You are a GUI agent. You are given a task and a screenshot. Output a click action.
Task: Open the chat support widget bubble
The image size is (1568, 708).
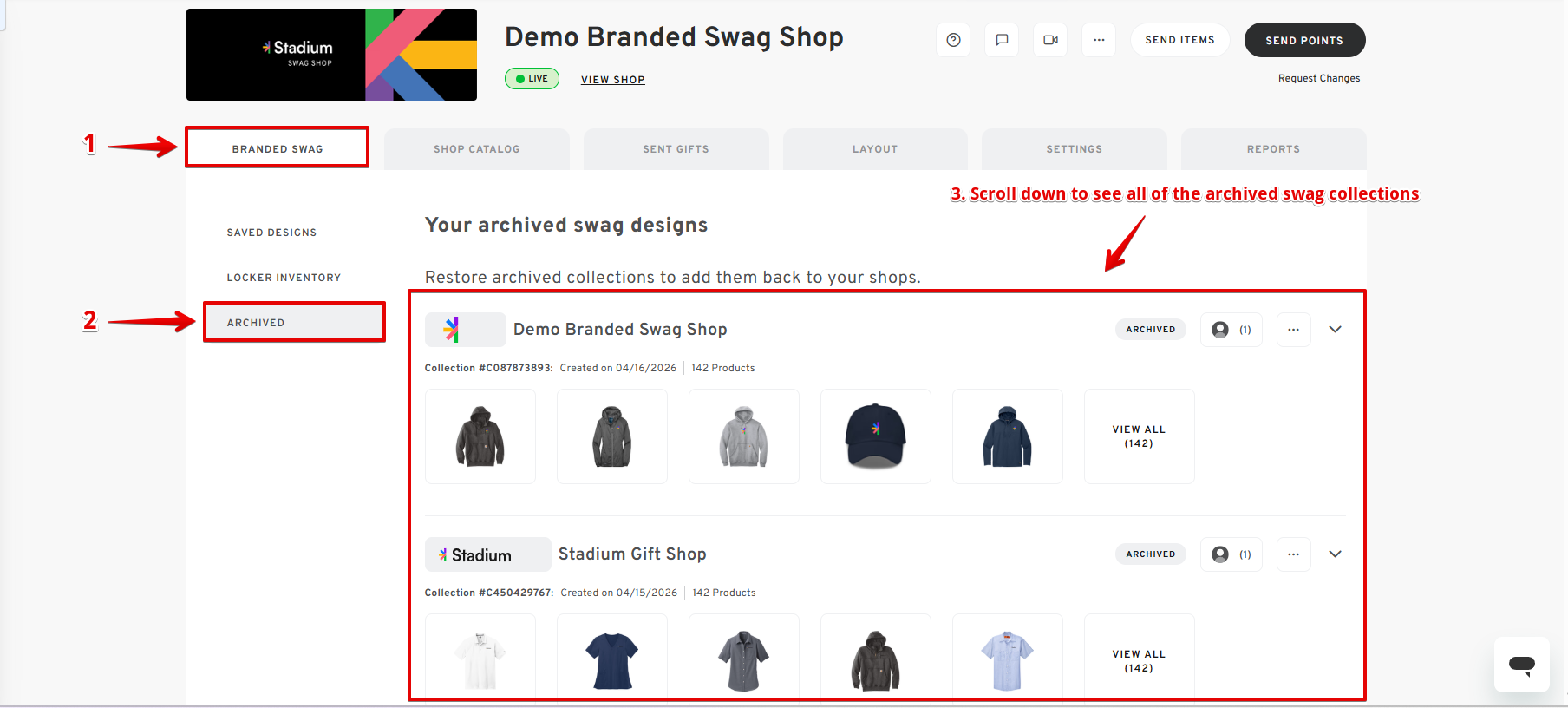pos(1521,665)
